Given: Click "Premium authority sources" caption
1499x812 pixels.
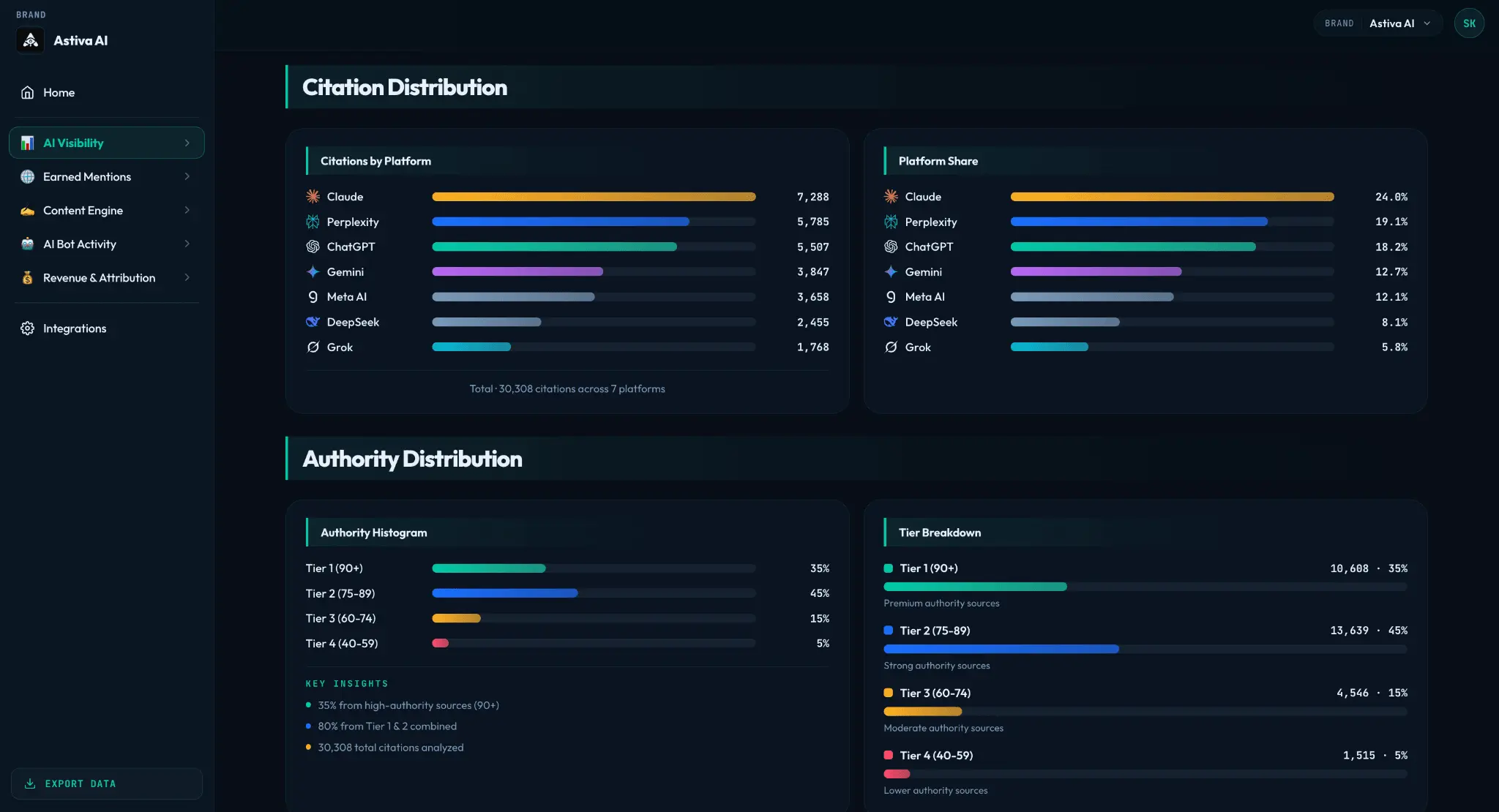Looking at the screenshot, I should (941, 604).
